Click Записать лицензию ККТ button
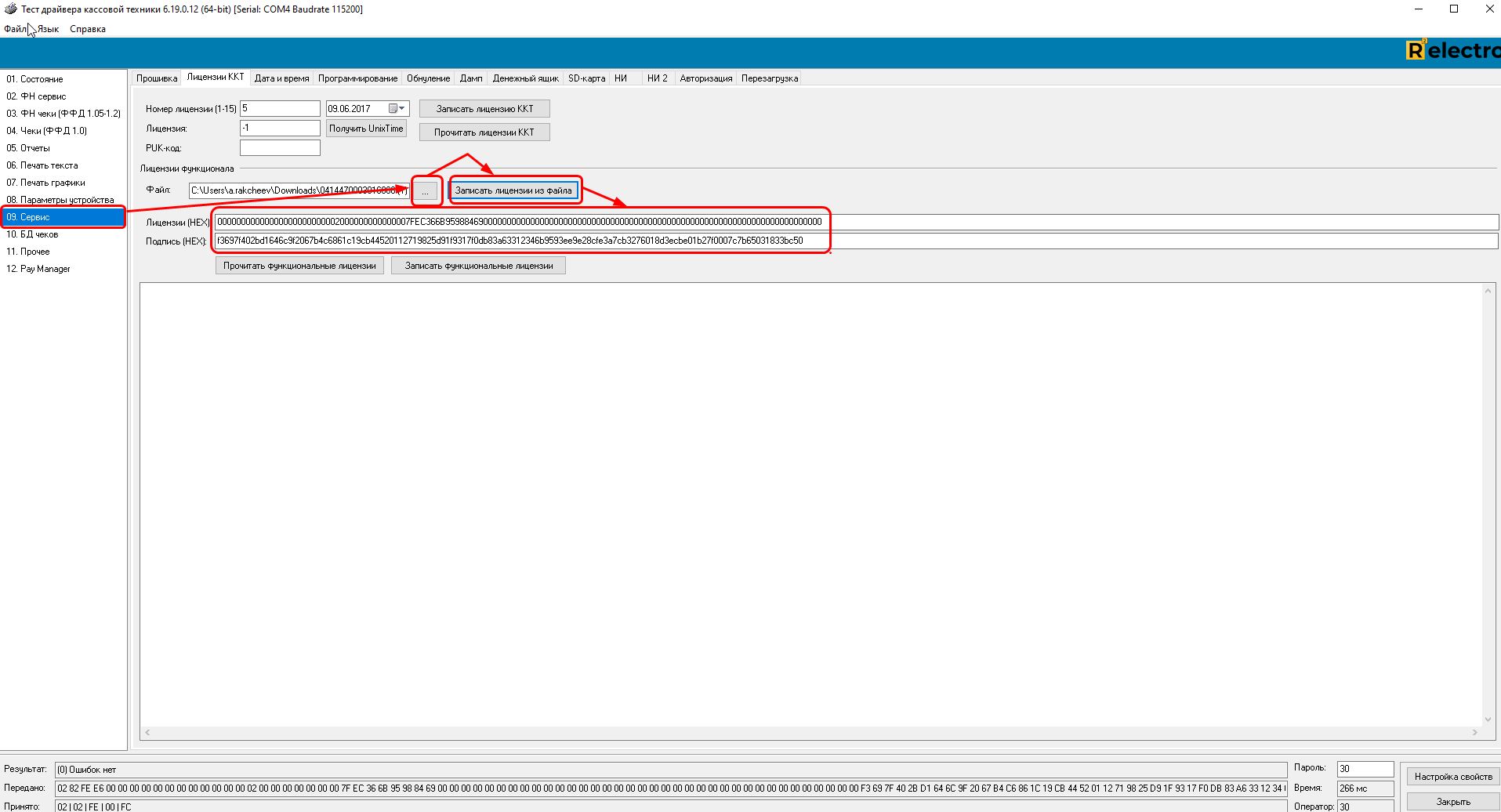Viewport: 1501px width, 812px height. 484,109
